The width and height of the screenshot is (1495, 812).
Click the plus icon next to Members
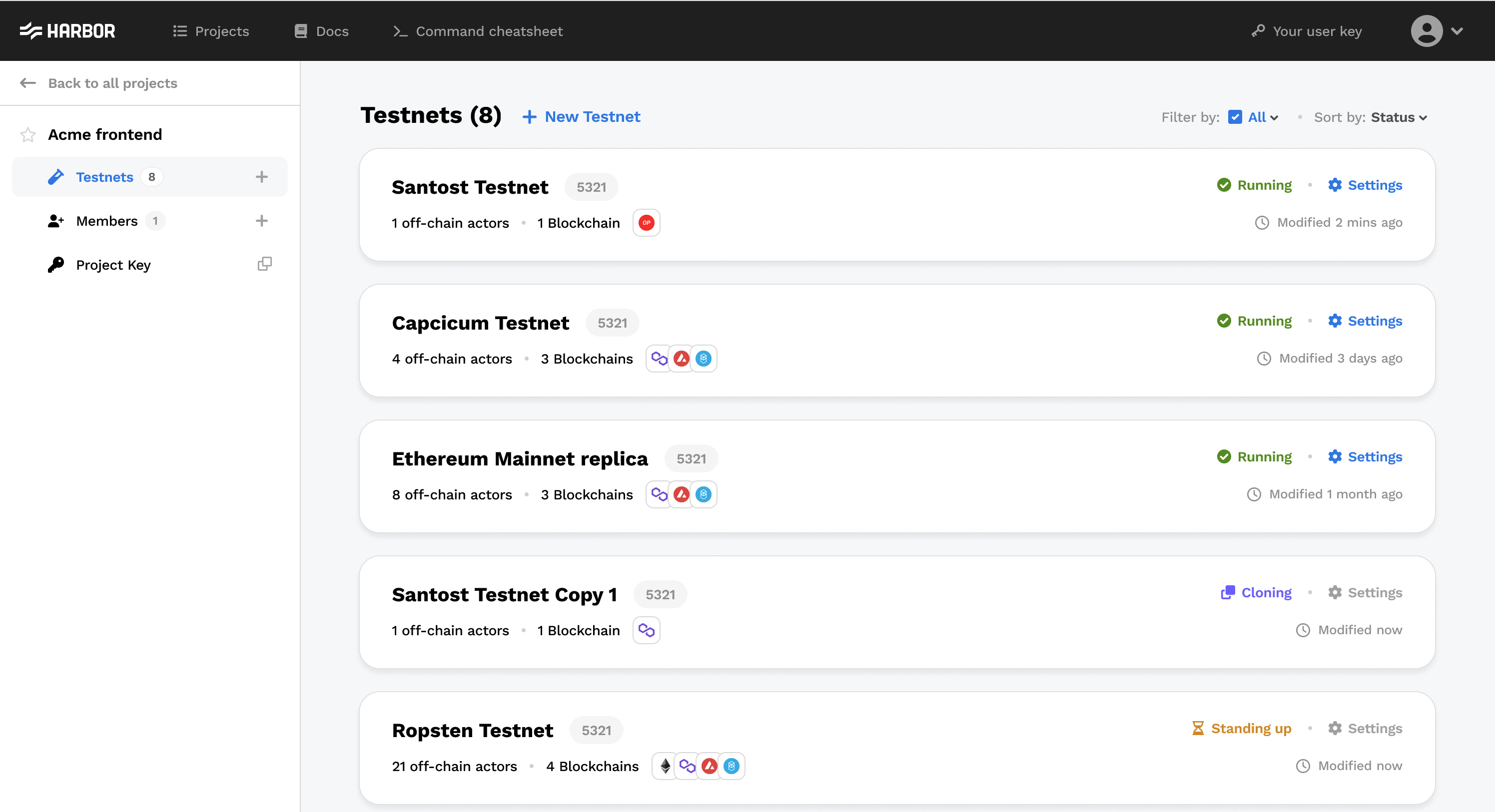[262, 220]
